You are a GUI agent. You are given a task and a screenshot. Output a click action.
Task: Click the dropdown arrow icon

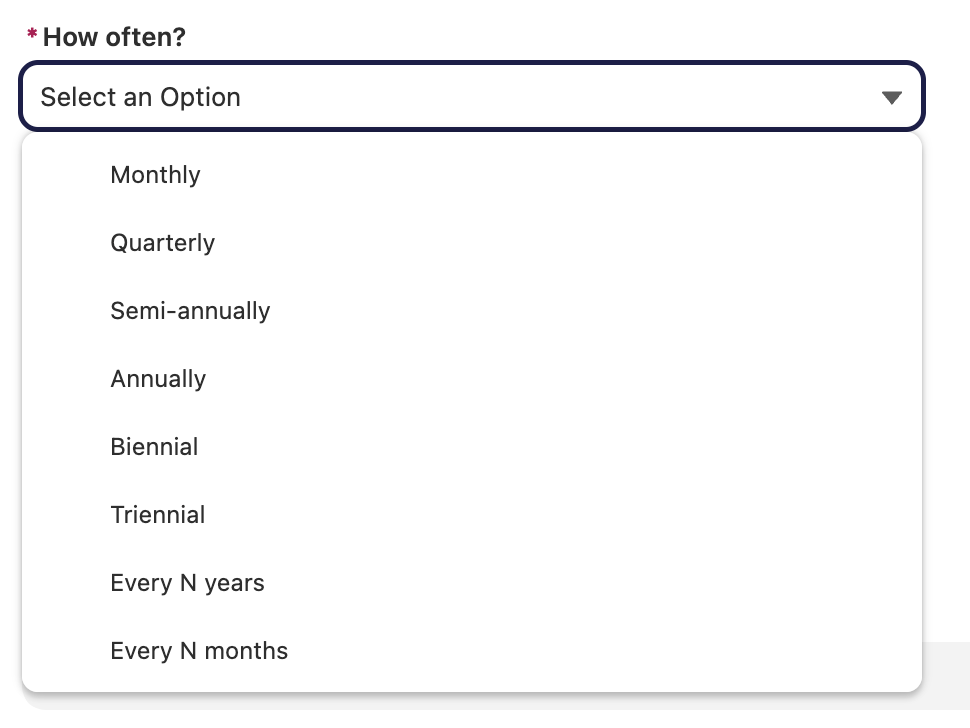coord(891,98)
